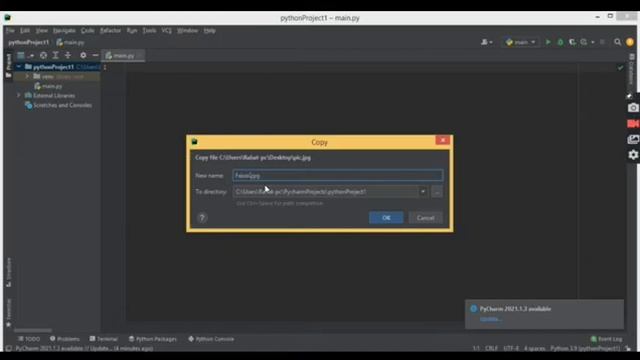Open the Run menu

click(132, 31)
